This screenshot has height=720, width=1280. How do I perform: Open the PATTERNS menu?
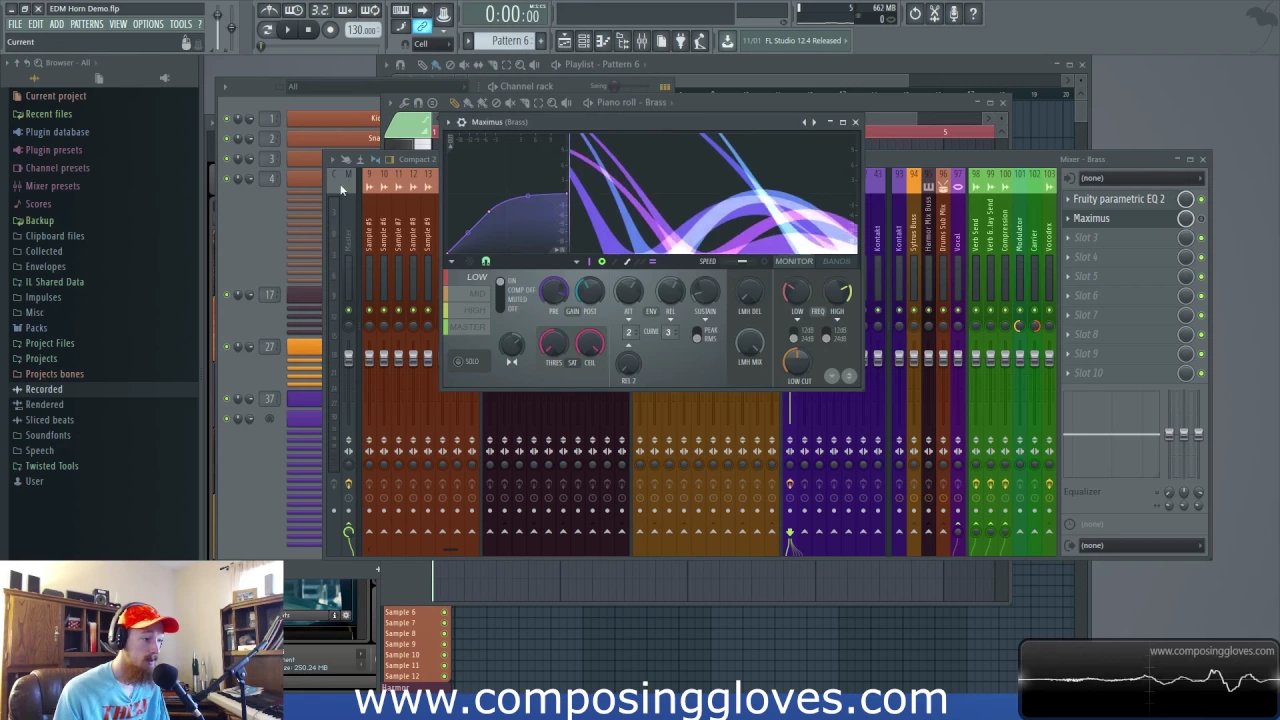click(87, 24)
